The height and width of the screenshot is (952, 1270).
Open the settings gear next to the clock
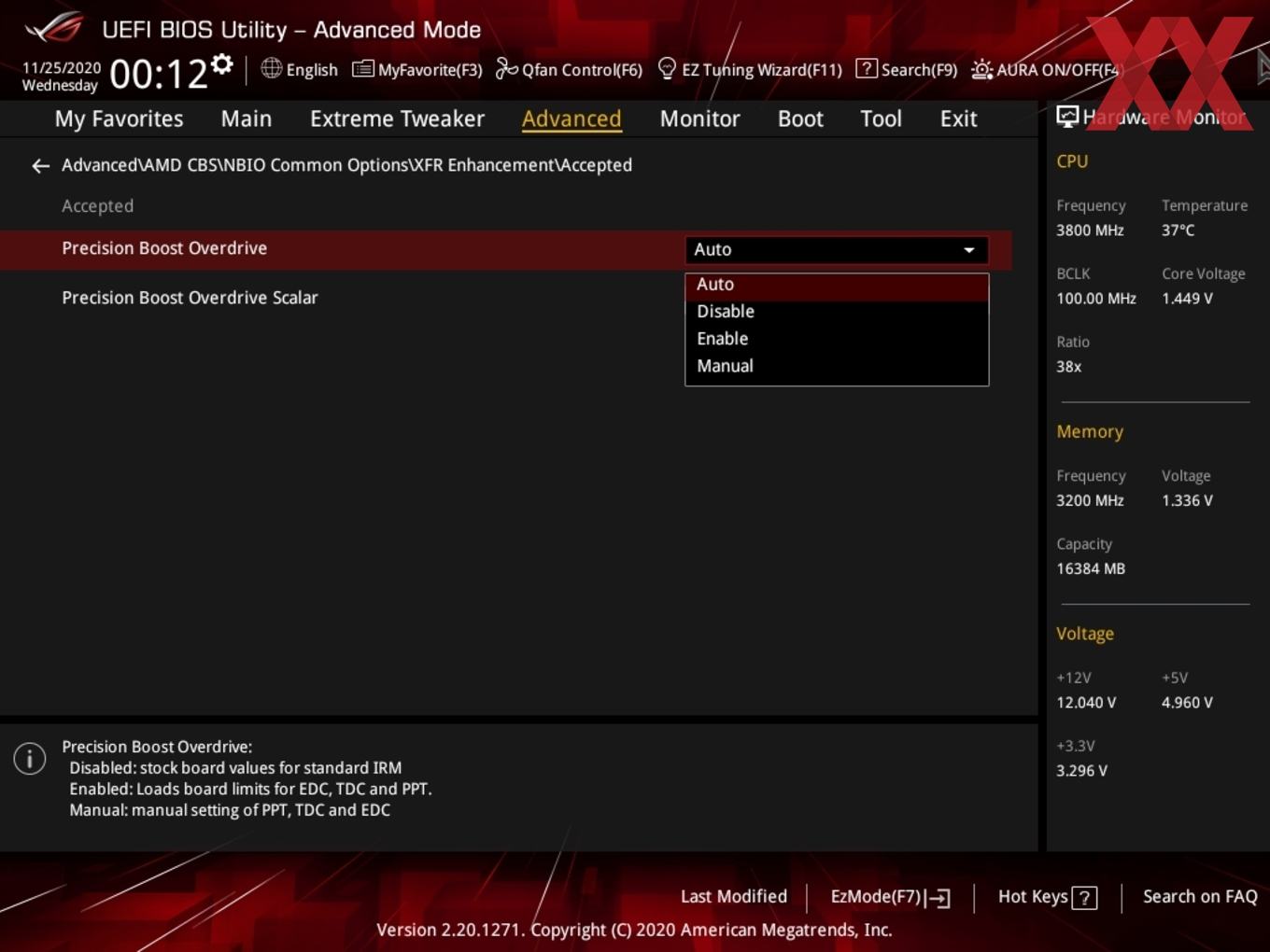222,64
